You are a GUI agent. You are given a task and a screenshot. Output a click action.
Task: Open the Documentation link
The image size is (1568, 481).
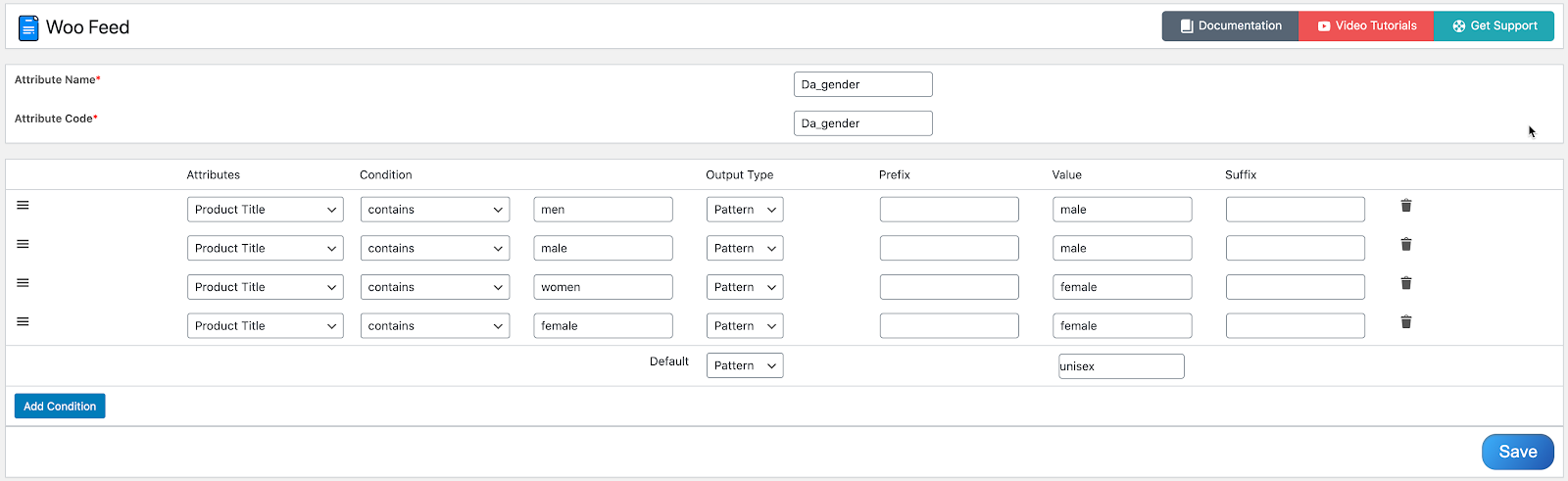1230,26
